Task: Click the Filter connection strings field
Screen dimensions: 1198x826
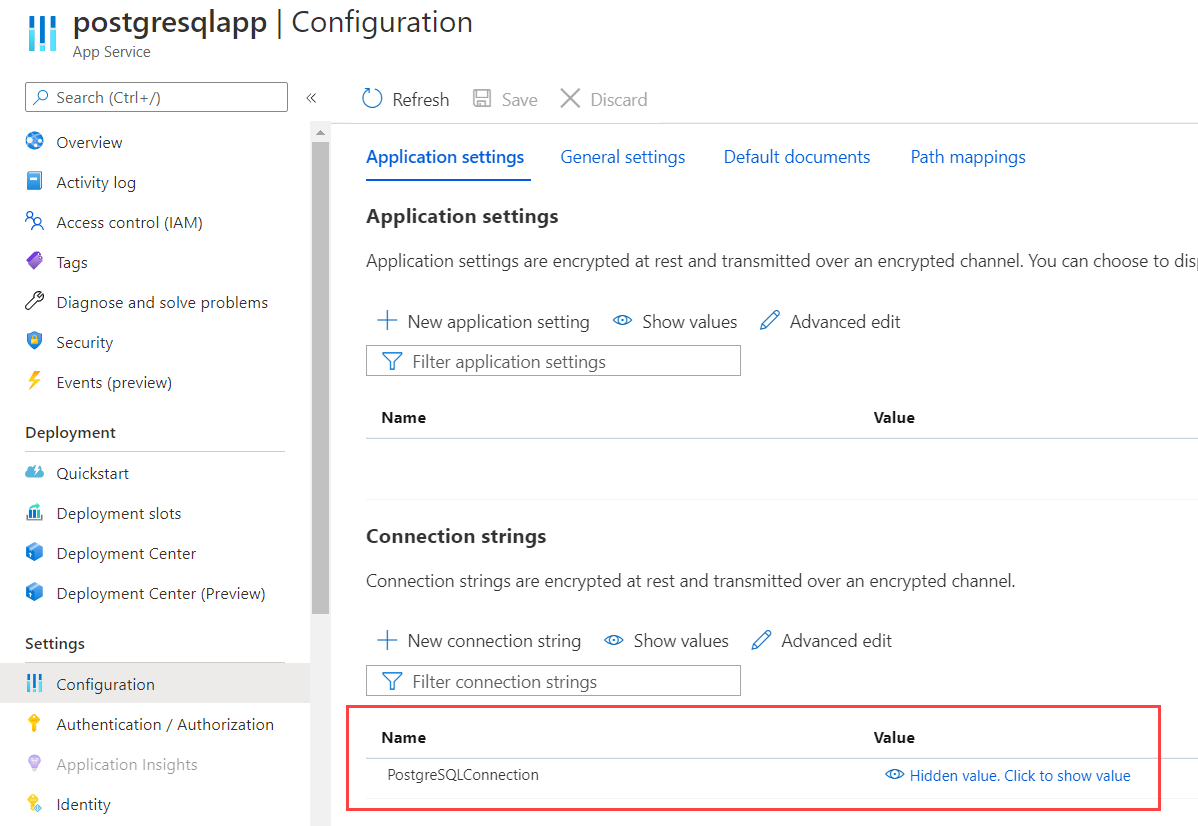Action: pyautogui.click(x=553, y=681)
